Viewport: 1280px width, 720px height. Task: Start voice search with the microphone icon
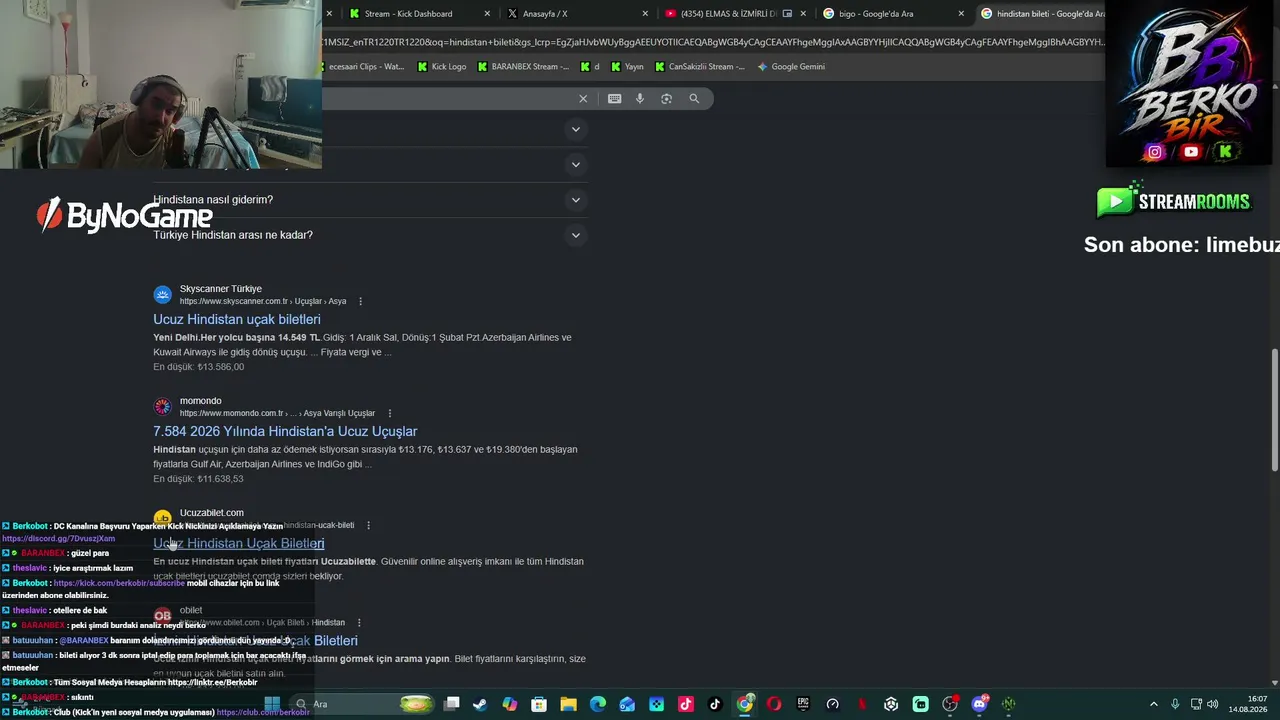point(640,98)
